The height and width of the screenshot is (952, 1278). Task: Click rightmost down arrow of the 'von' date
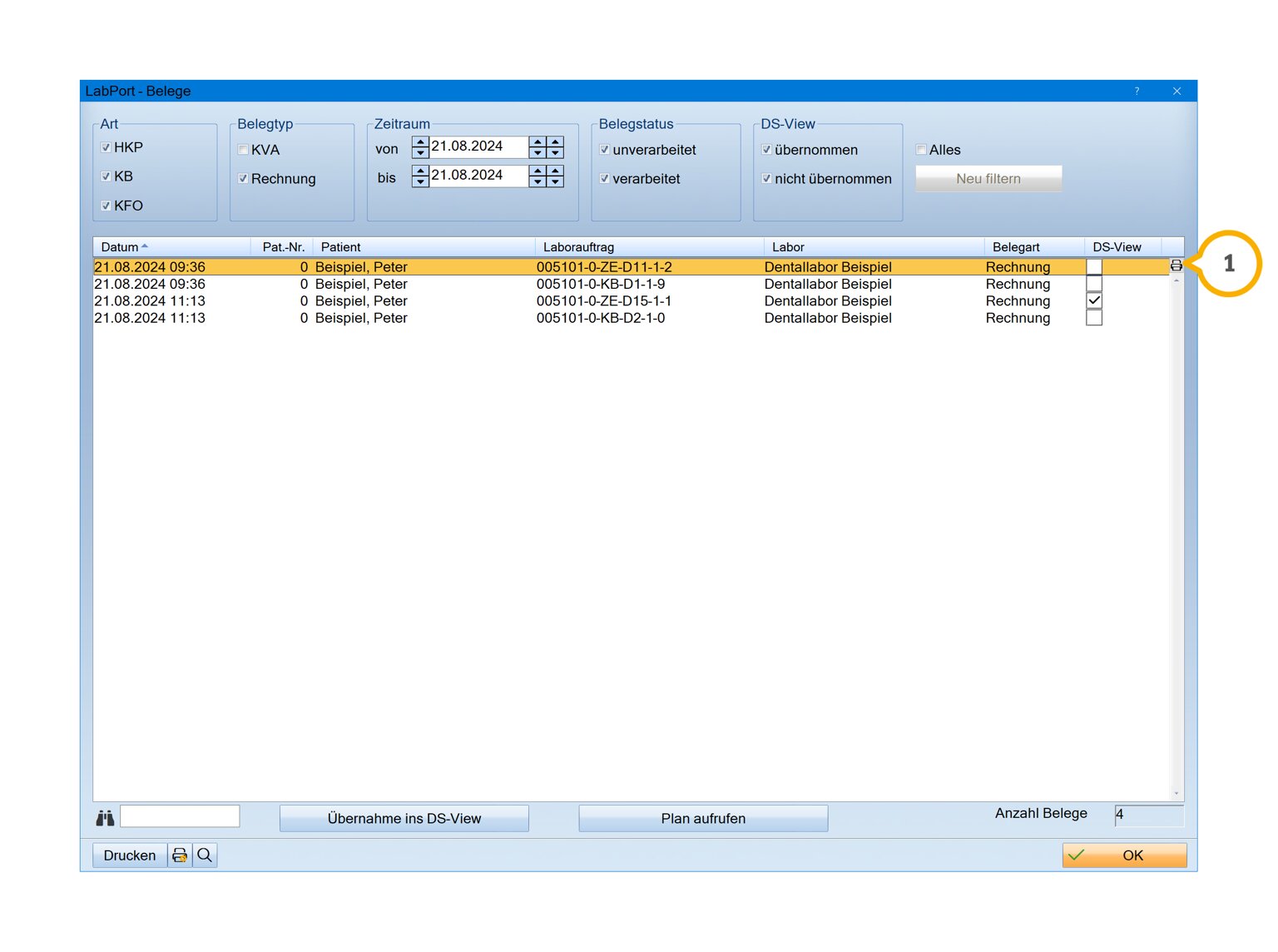(555, 153)
